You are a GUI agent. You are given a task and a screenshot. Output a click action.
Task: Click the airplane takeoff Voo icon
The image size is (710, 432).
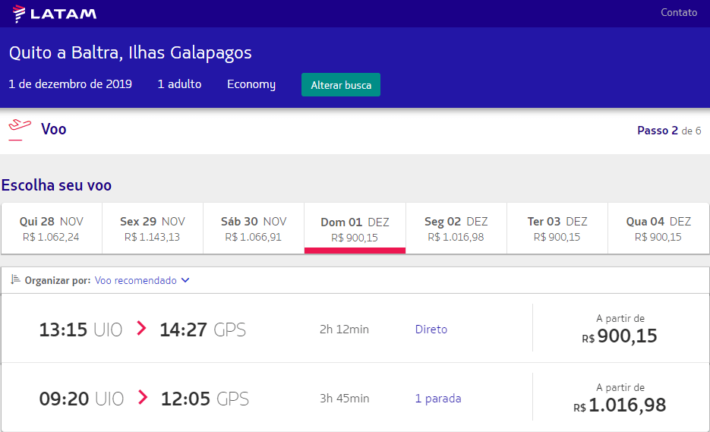(x=19, y=130)
